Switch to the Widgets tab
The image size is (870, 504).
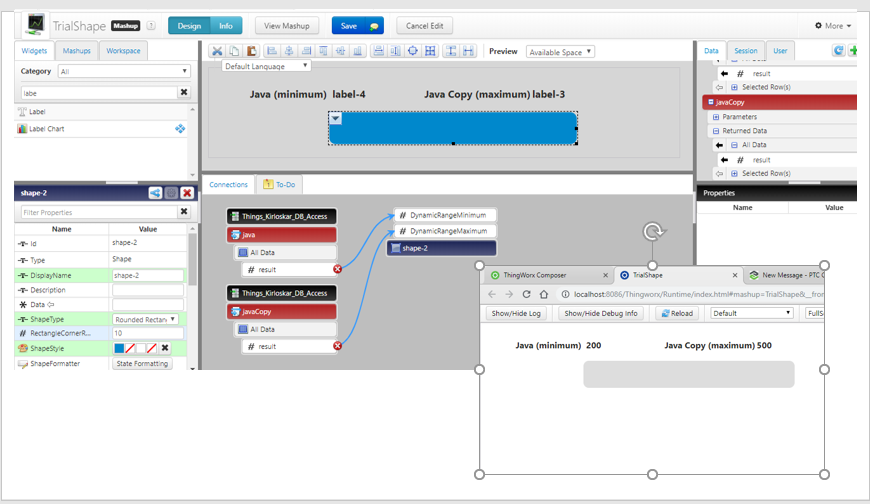[x=34, y=51]
